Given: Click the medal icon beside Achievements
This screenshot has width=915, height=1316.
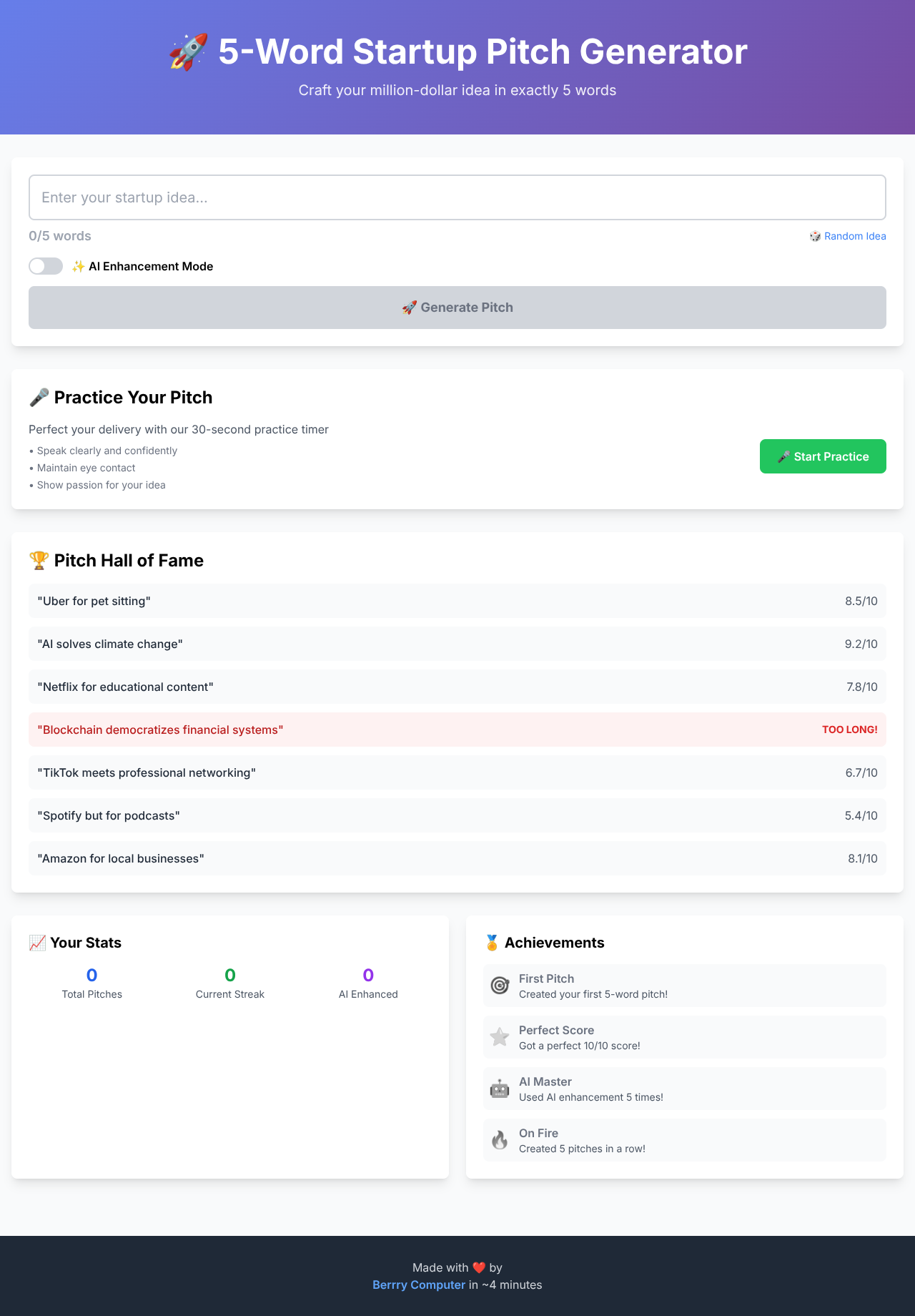Looking at the screenshot, I should tap(493, 942).
